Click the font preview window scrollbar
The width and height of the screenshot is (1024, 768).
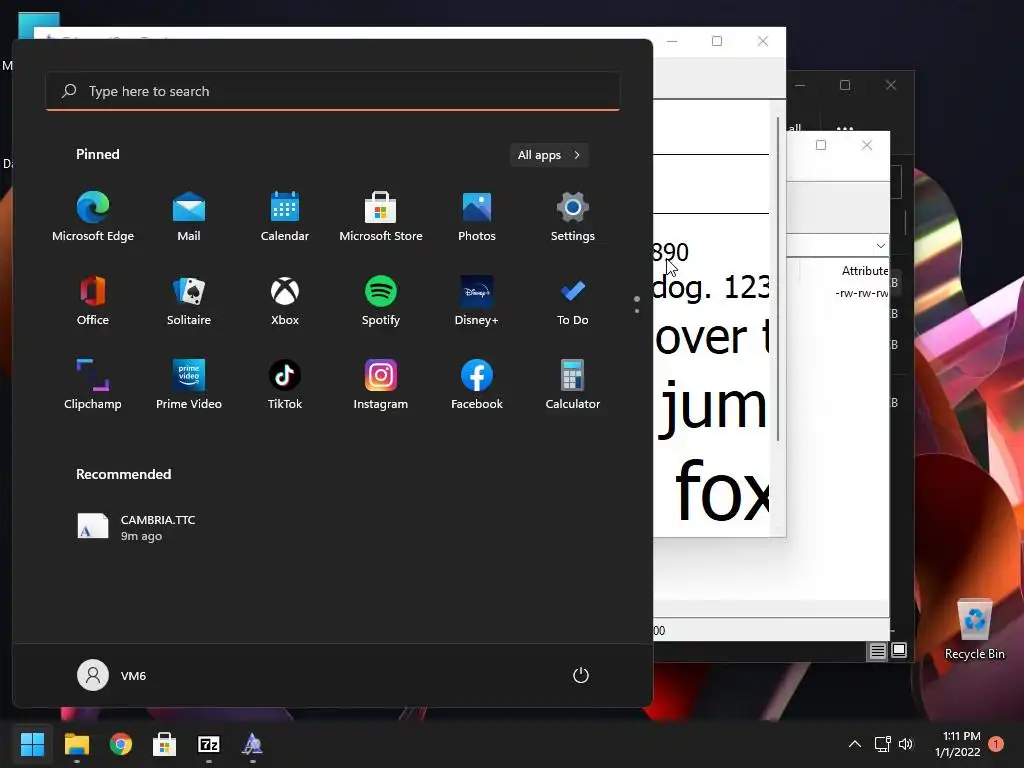pos(778,280)
